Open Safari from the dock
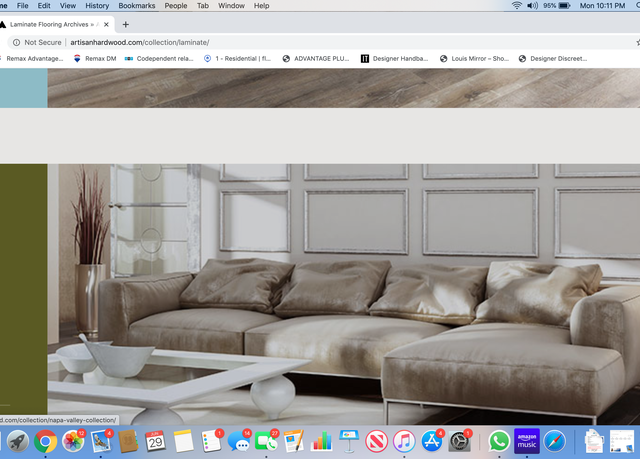Viewport: 640px width, 459px height. click(x=555, y=441)
